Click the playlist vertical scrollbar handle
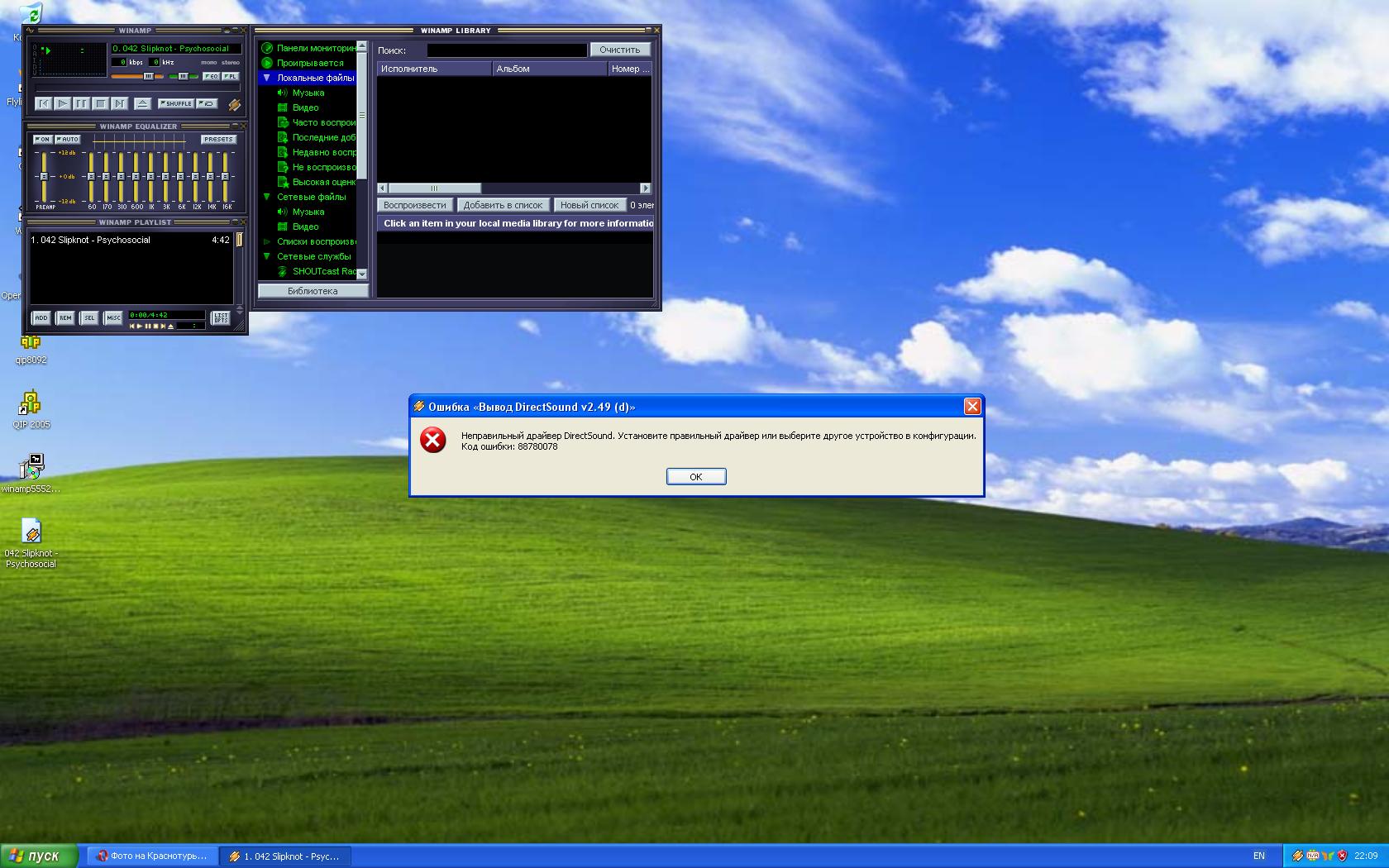 239,240
